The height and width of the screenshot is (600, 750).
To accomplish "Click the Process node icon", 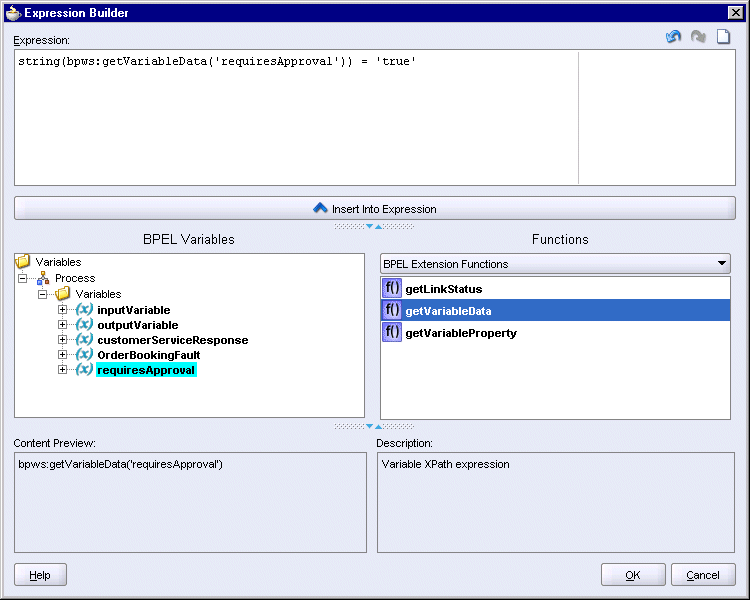I will point(43,278).
